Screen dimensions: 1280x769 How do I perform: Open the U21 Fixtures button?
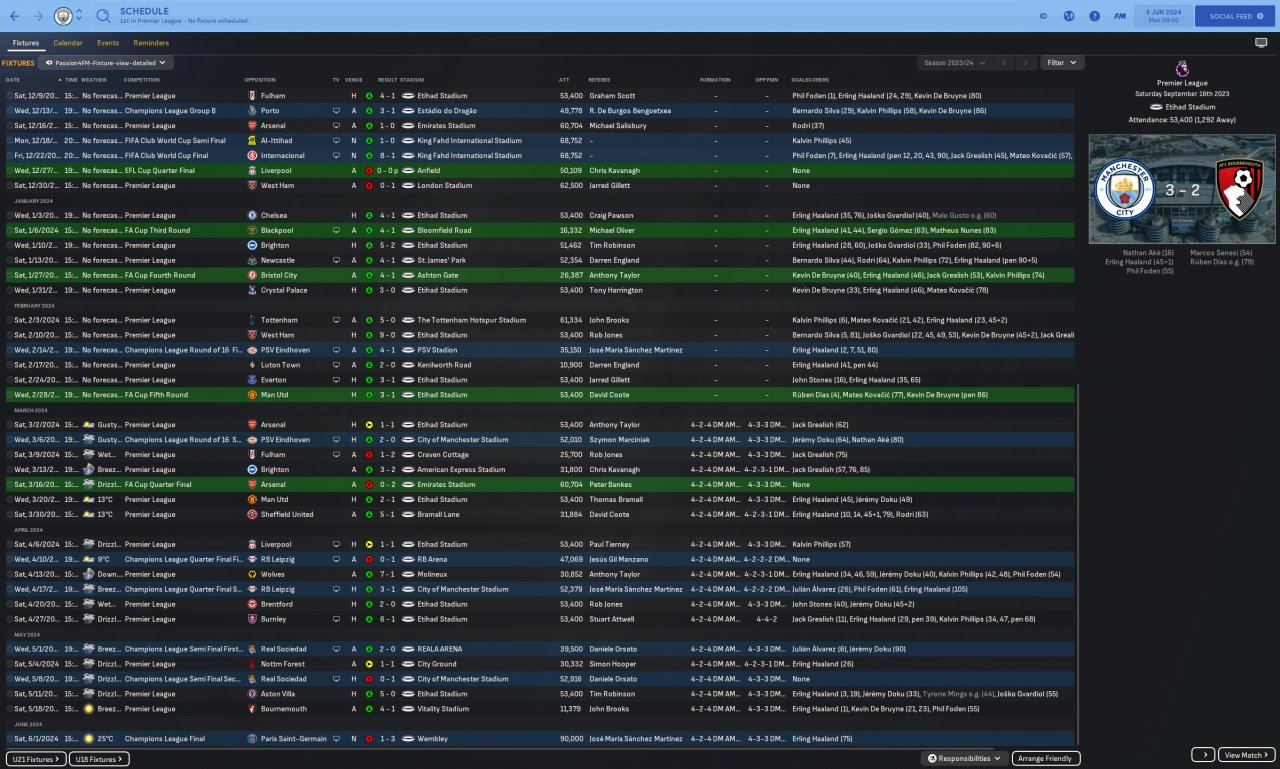coord(36,759)
